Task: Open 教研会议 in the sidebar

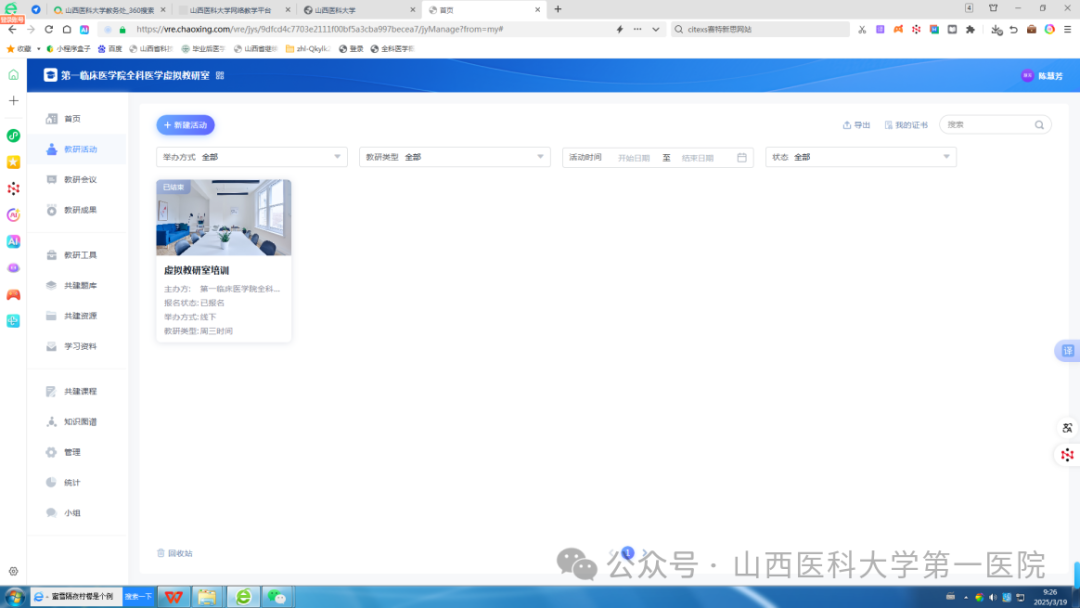Action: [80, 180]
